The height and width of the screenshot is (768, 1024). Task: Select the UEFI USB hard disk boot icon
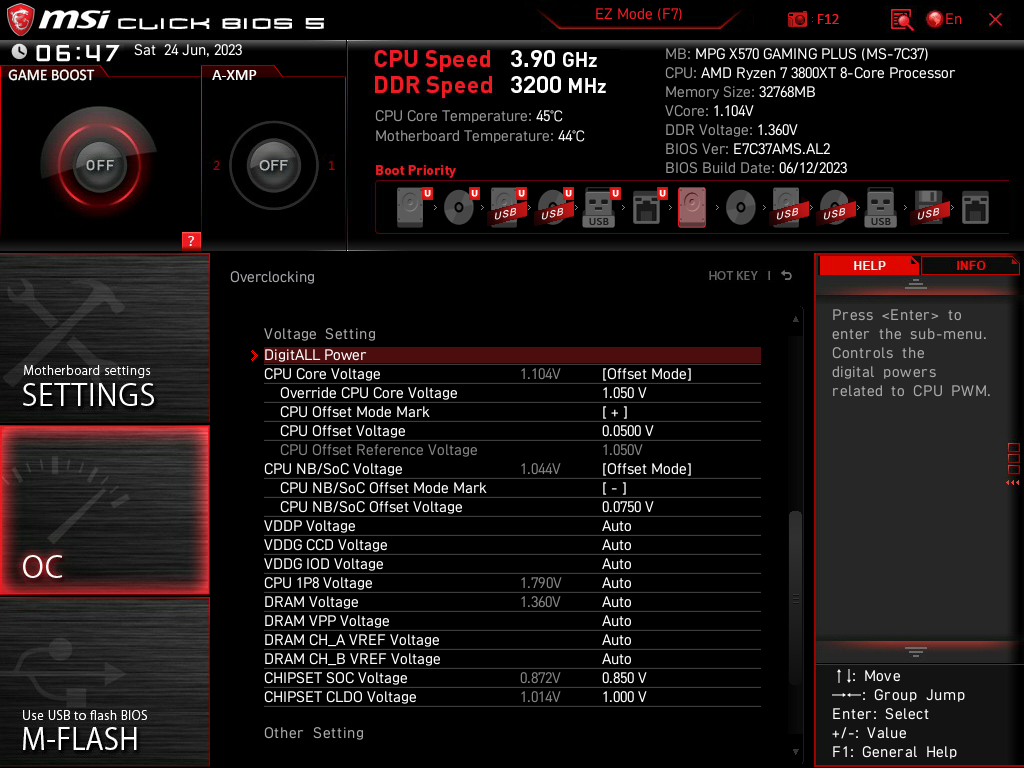pos(508,208)
